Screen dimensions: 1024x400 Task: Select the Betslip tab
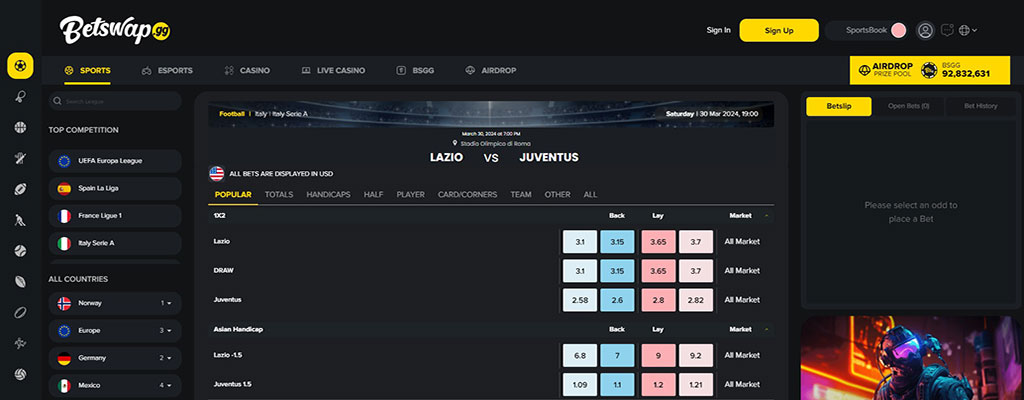click(839, 107)
